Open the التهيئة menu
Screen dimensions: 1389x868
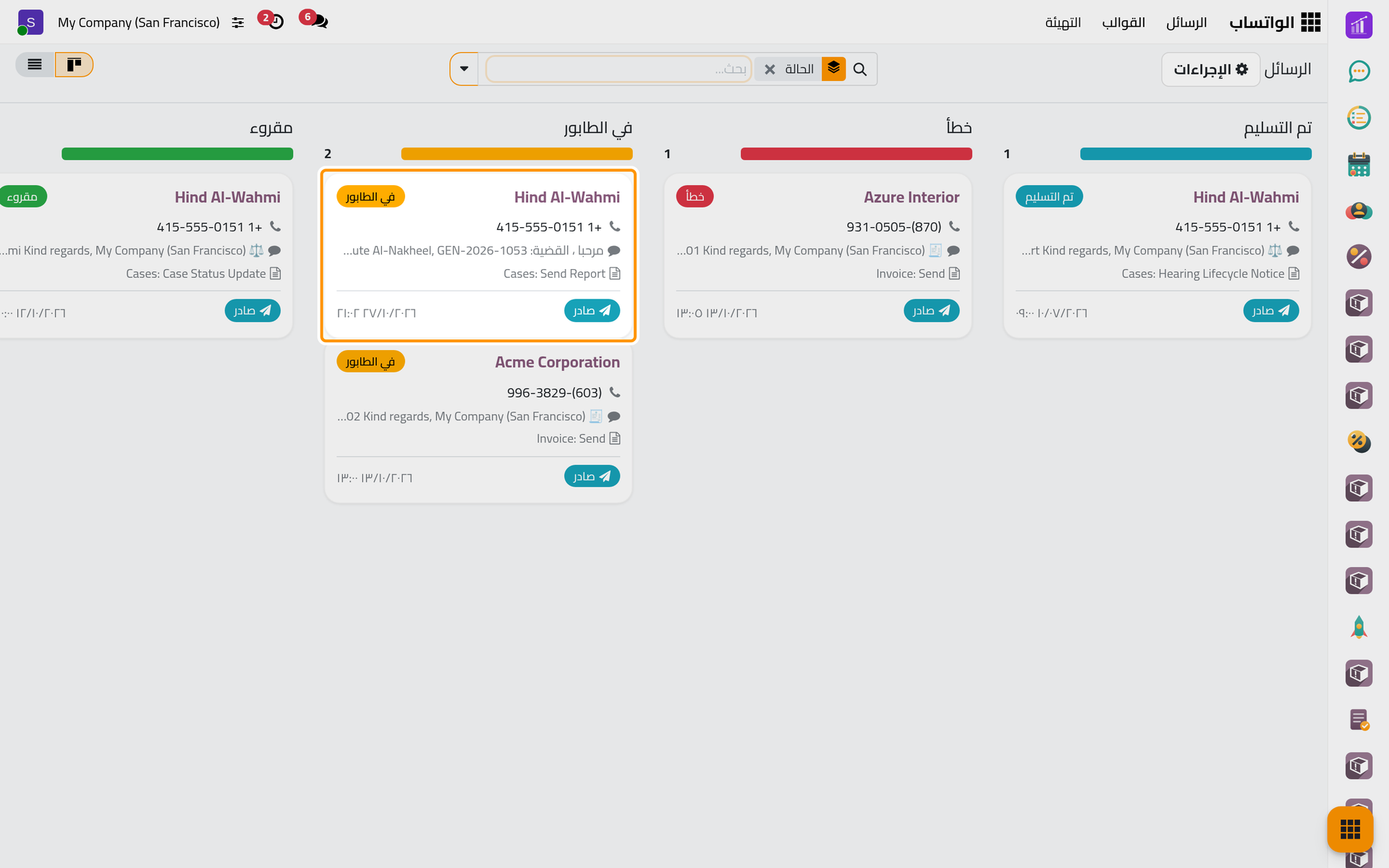click(x=1063, y=22)
